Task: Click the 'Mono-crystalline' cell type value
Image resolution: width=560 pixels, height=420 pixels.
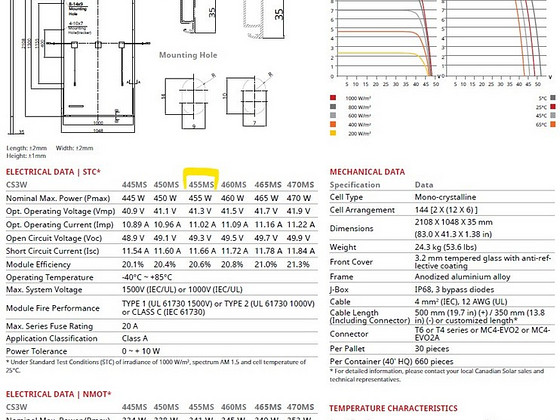Action: (445, 197)
